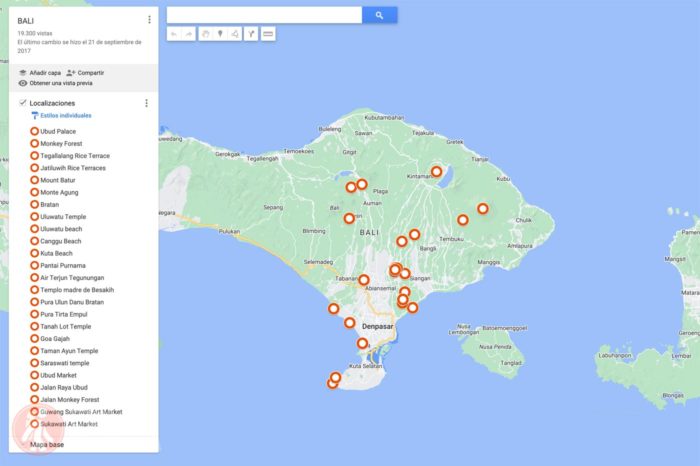
Task: Select Pantai Purnama entry
Action: [x=58, y=266]
